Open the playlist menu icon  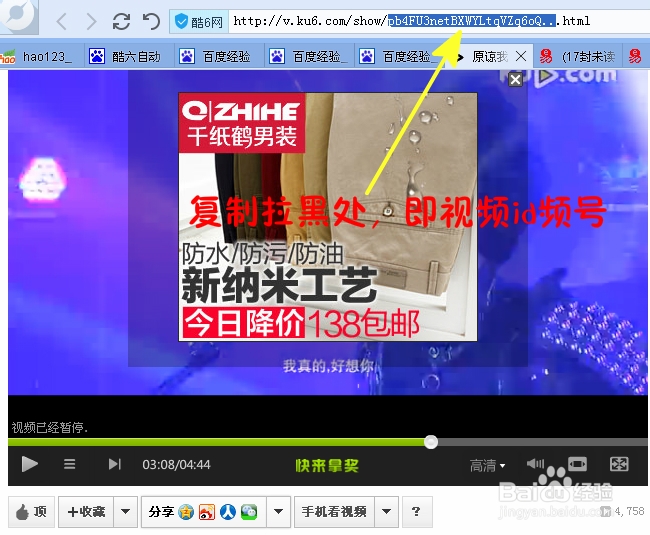(x=70, y=464)
